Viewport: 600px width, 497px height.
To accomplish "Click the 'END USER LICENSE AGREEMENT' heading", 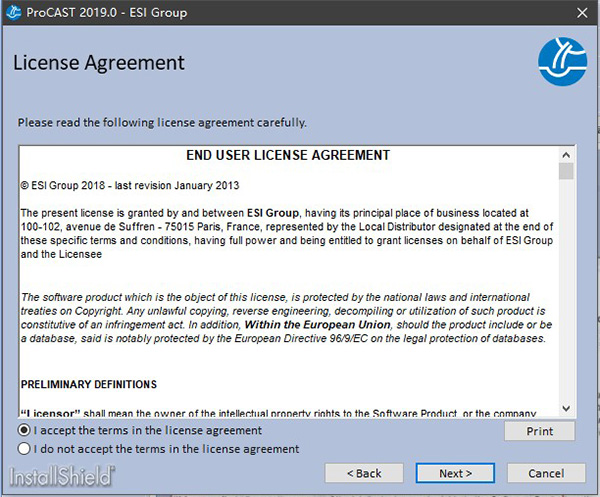I will [x=288, y=155].
